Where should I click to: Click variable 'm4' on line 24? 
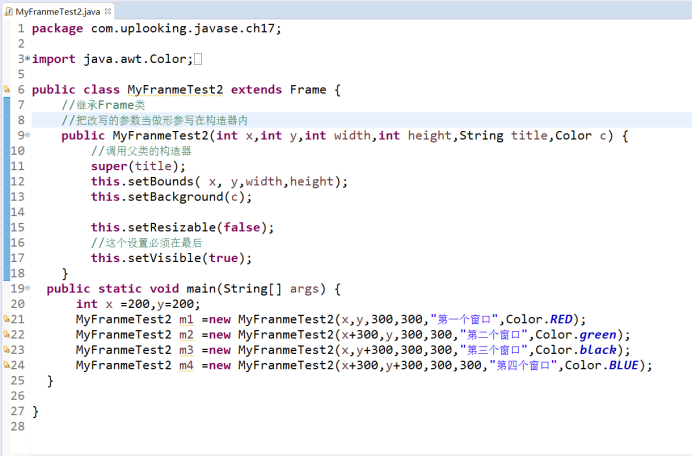[x=186, y=366]
